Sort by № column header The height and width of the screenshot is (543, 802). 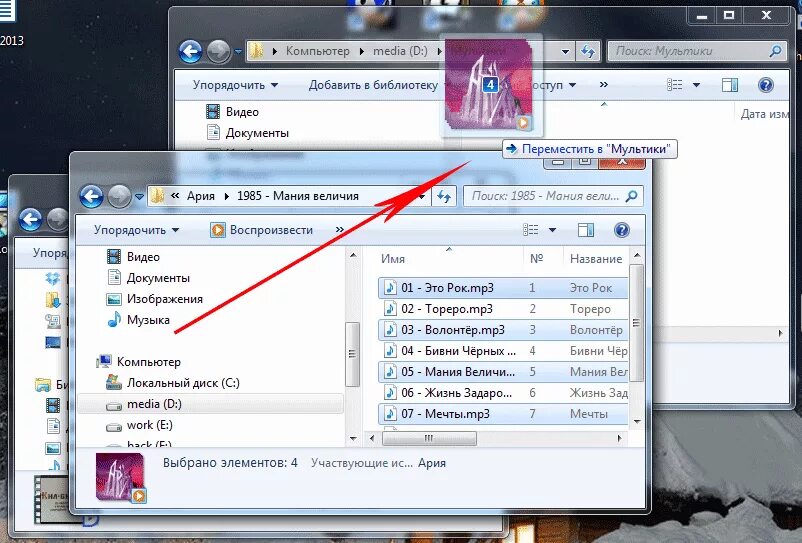(537, 259)
